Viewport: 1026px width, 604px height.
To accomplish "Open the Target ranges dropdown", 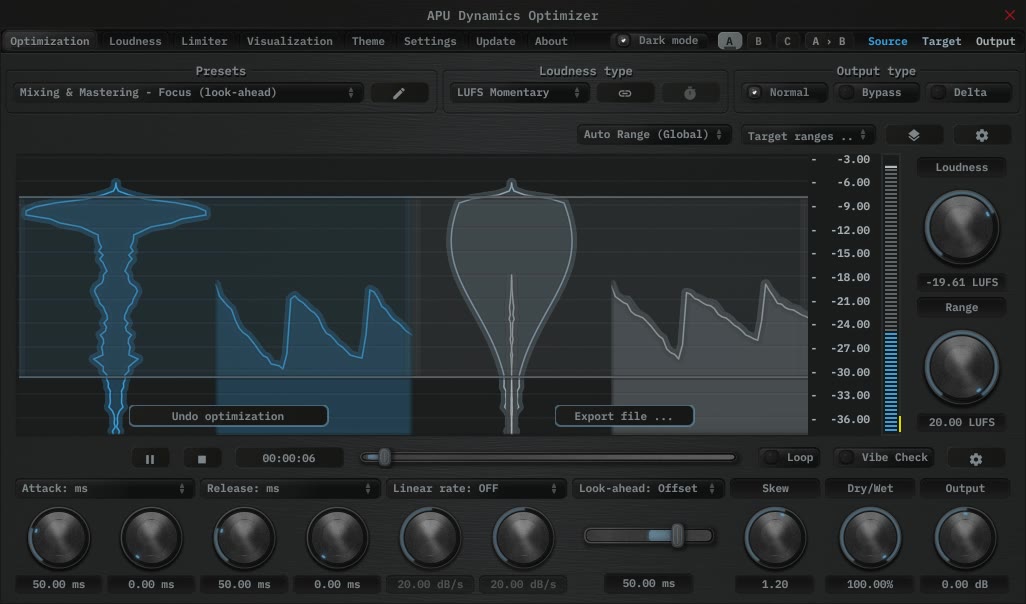I will pos(807,135).
